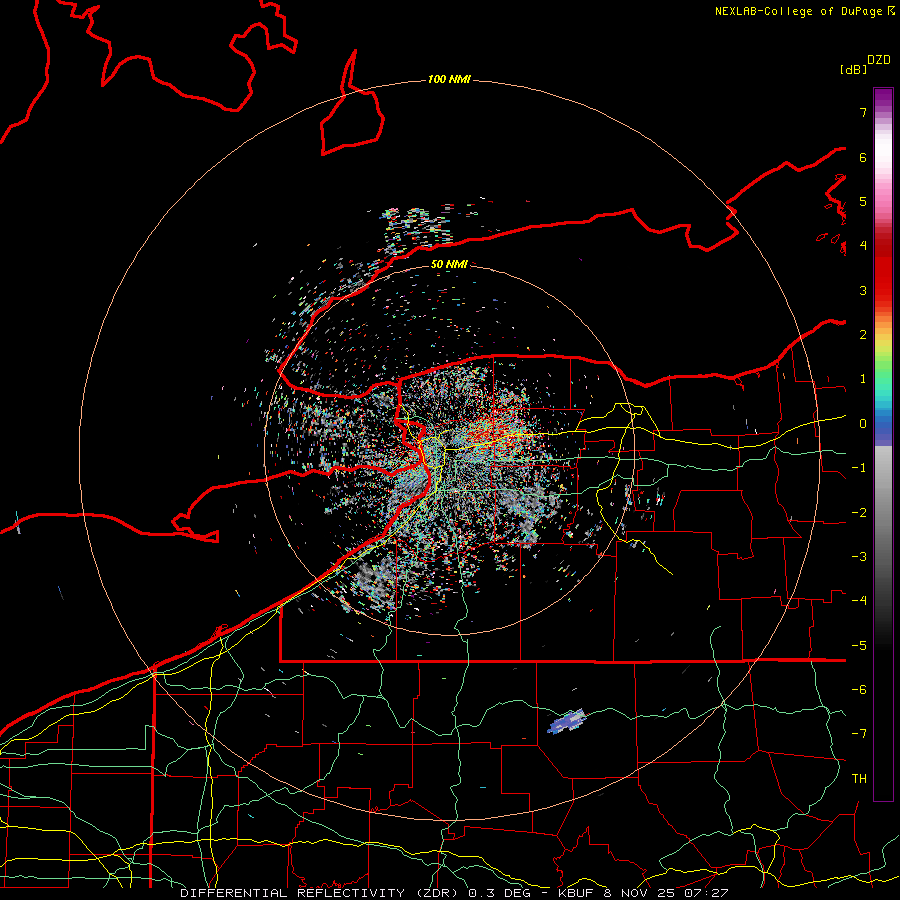Click the 1 dB scale value

(x=863, y=379)
